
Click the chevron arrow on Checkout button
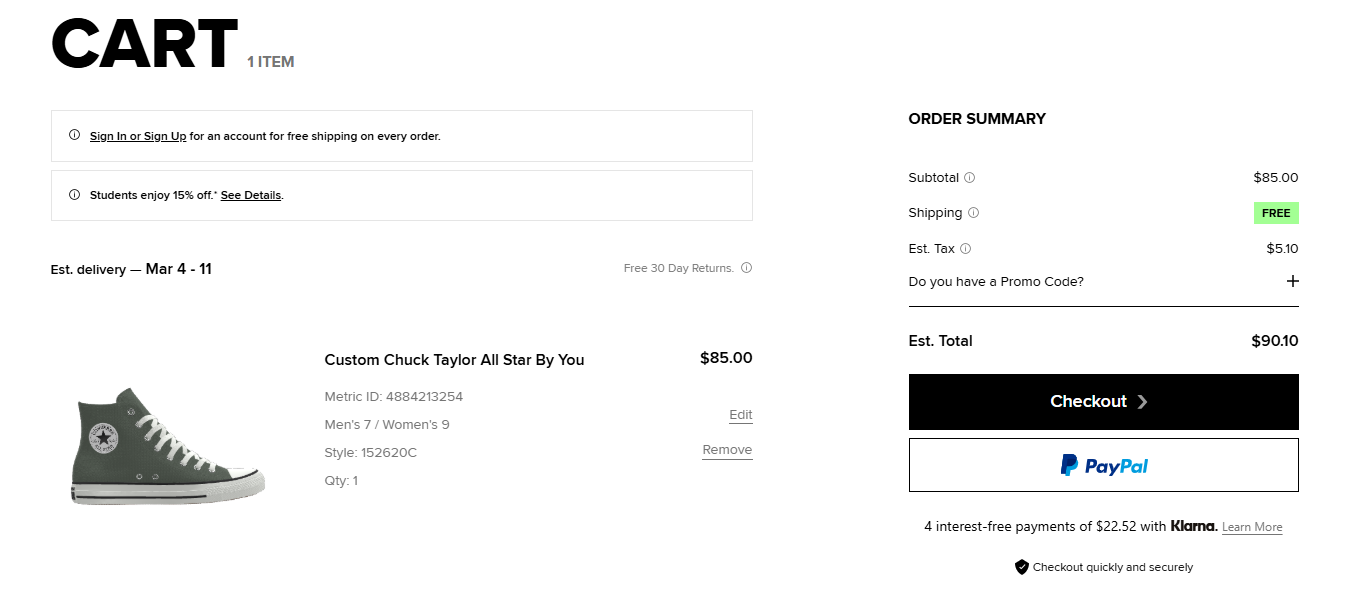coord(1142,402)
